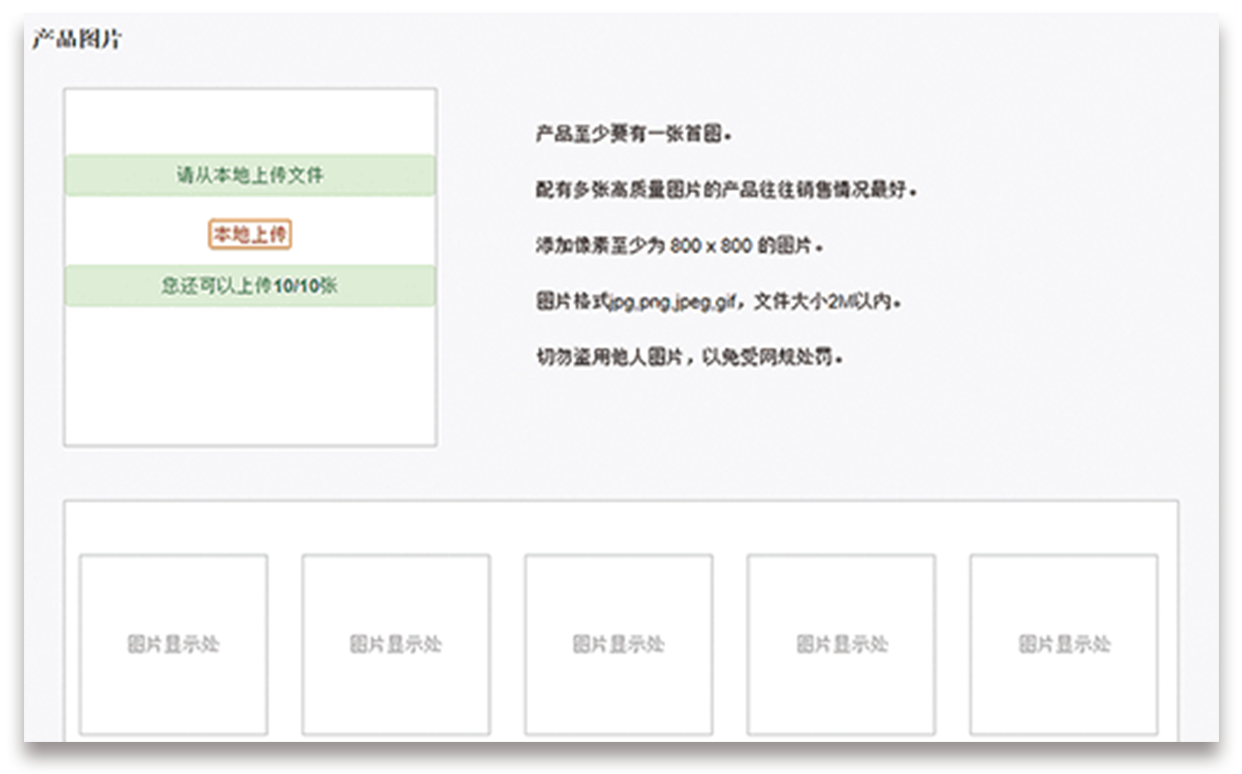This screenshot has width=1242, height=774.
Task: Click the 您还可以上传10/10张 counter bar
Action: tap(250, 285)
